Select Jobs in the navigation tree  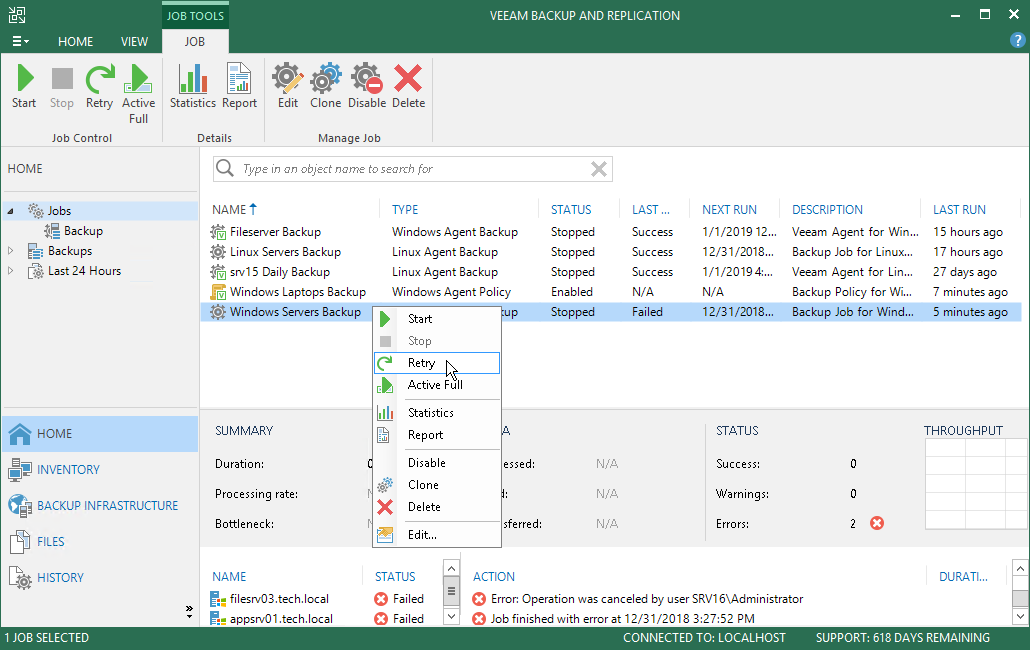pos(59,211)
